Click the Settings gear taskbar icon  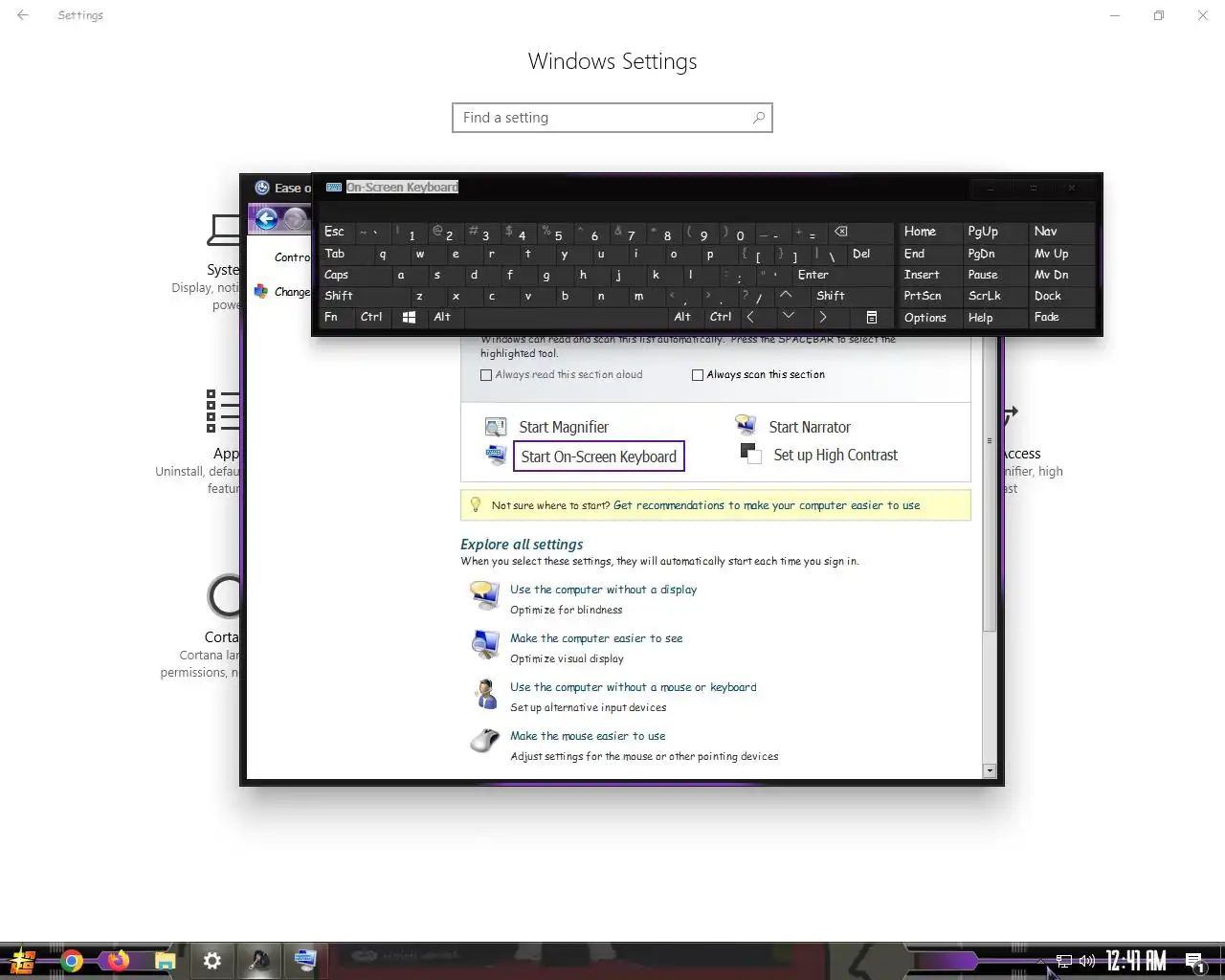click(x=212, y=961)
